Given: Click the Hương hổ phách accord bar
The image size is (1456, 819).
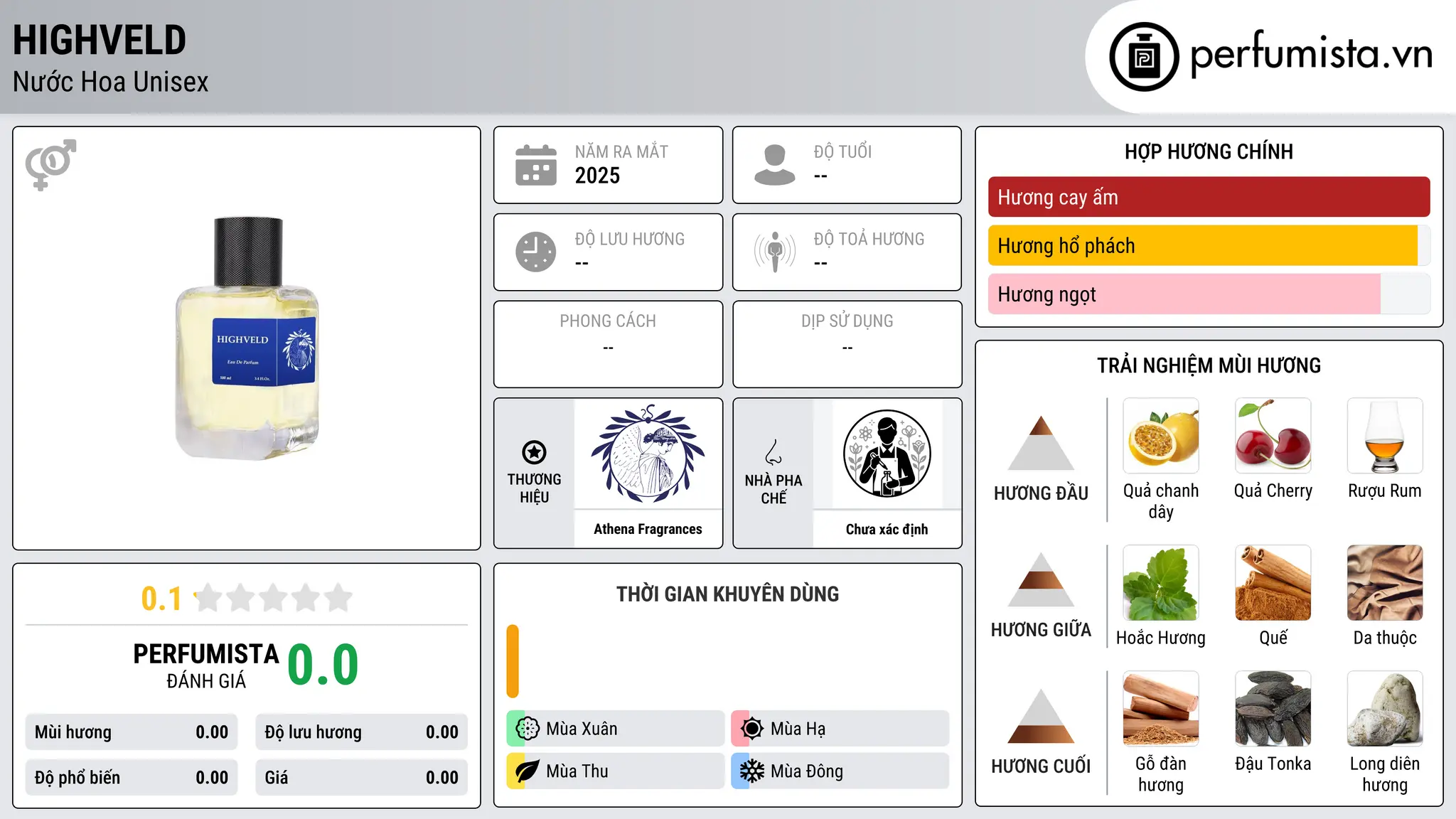Looking at the screenshot, I should (1209, 245).
